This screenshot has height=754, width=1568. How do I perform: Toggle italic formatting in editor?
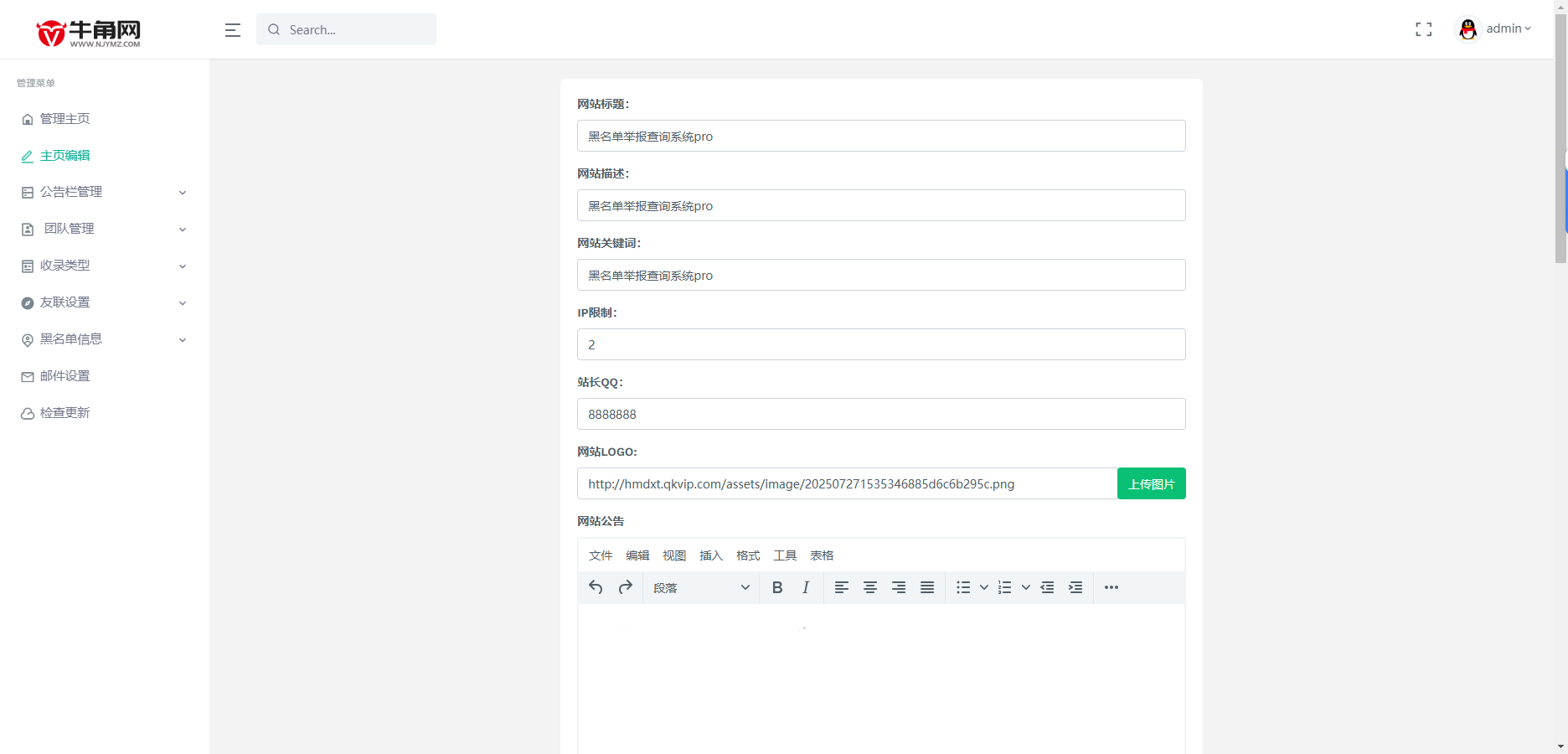tap(806, 587)
